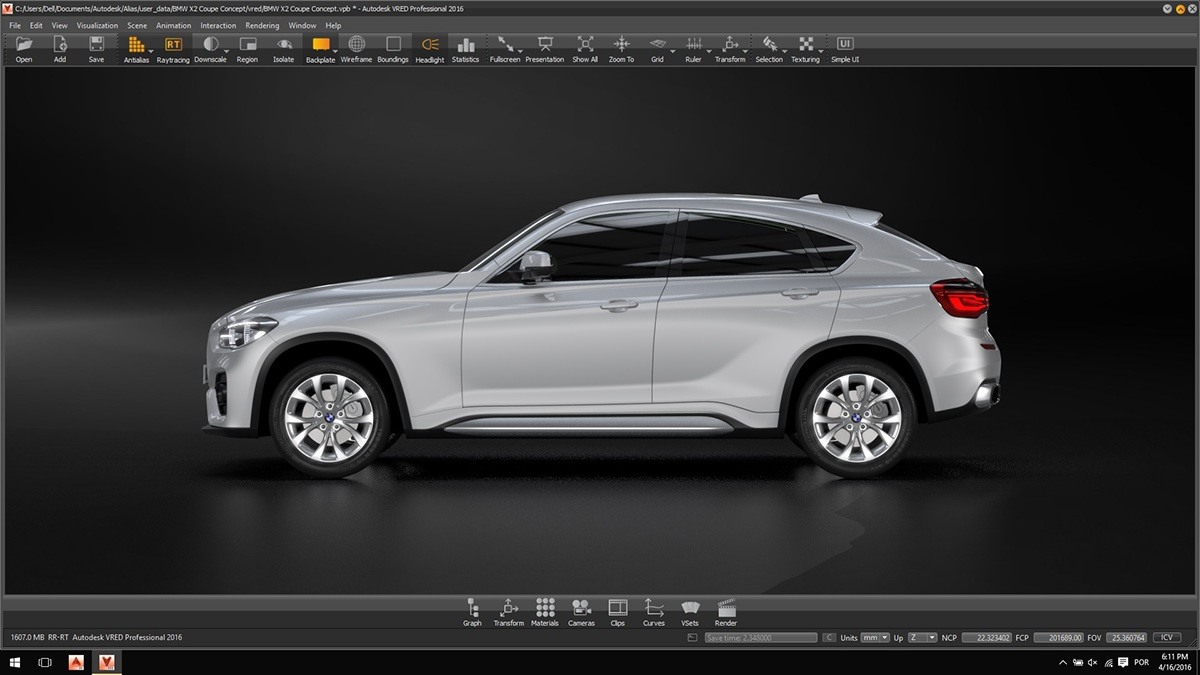Toggle Raytracing mode
This screenshot has height=675, width=1200.
pos(172,45)
